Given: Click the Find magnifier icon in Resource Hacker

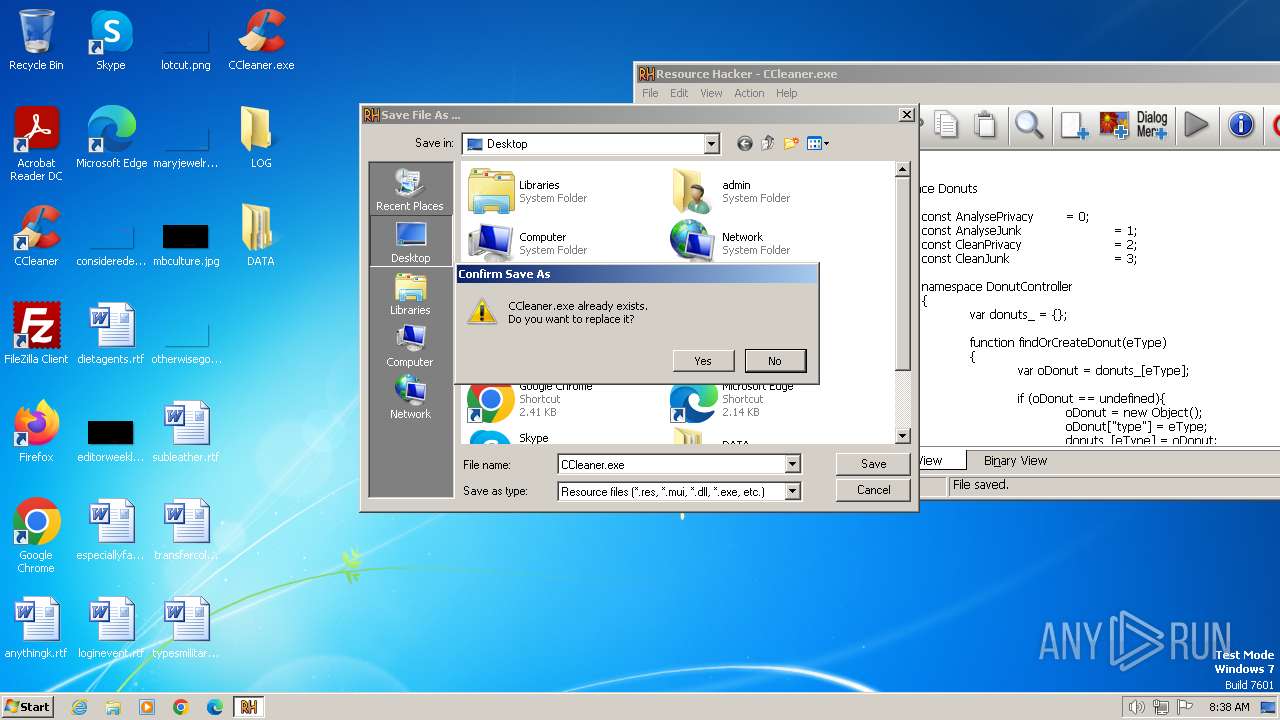Looking at the screenshot, I should click(x=1029, y=125).
